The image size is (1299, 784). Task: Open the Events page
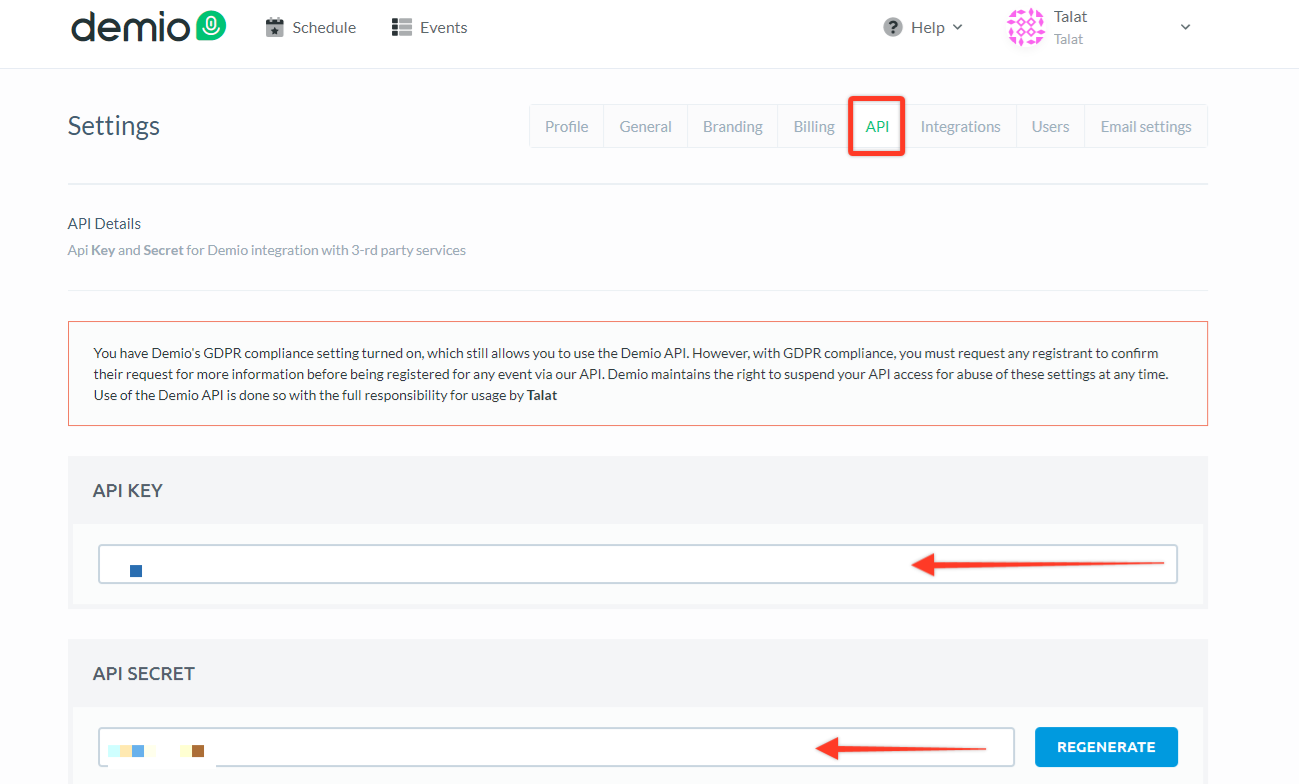click(430, 28)
